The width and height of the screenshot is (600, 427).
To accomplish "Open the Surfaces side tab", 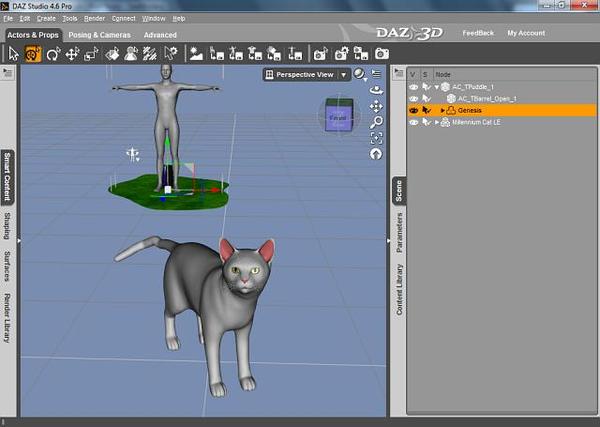I will click(x=7, y=266).
